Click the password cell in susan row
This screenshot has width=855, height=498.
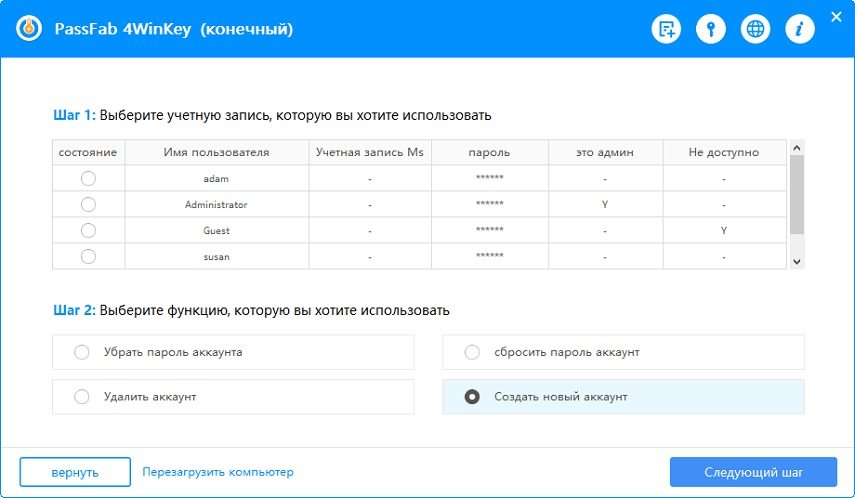point(490,256)
